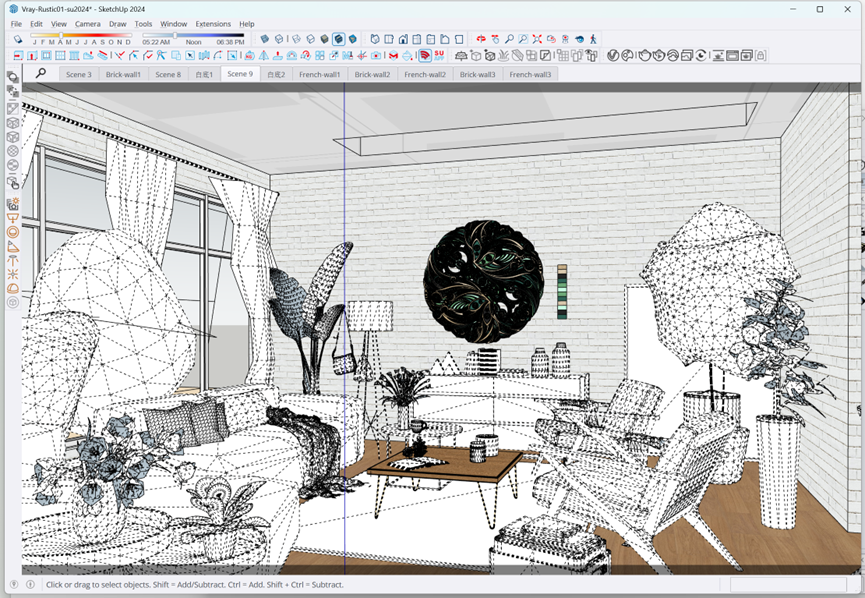
Task: Switch to the French-wall2 scene tab
Action: pos(425,74)
